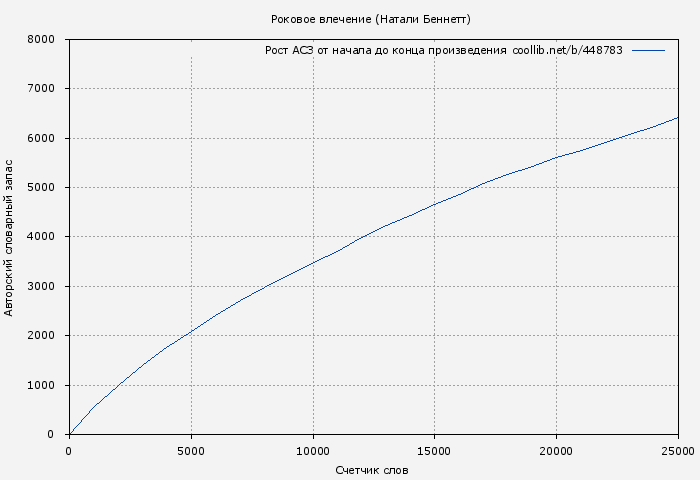Click the 20000 tick on X-axis
Viewport: 700px width, 480px height.
pyautogui.click(x=556, y=450)
